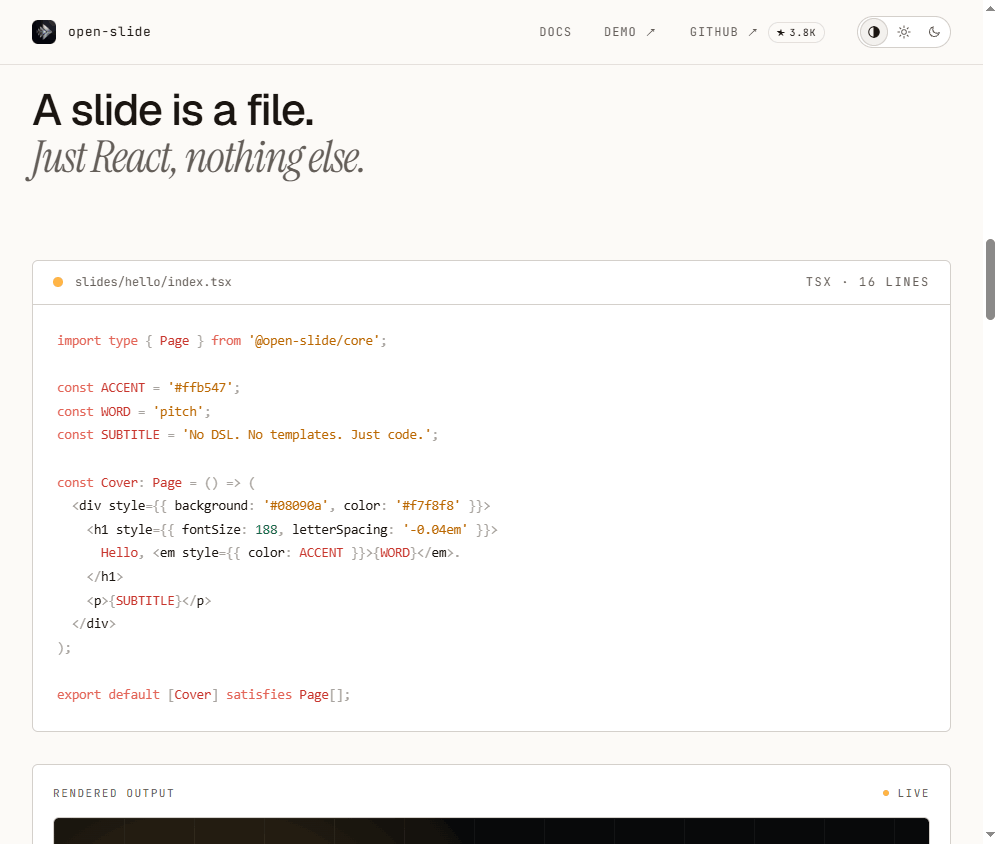Click the open-slide logo icon
The image size is (998, 844).
pos(44,32)
